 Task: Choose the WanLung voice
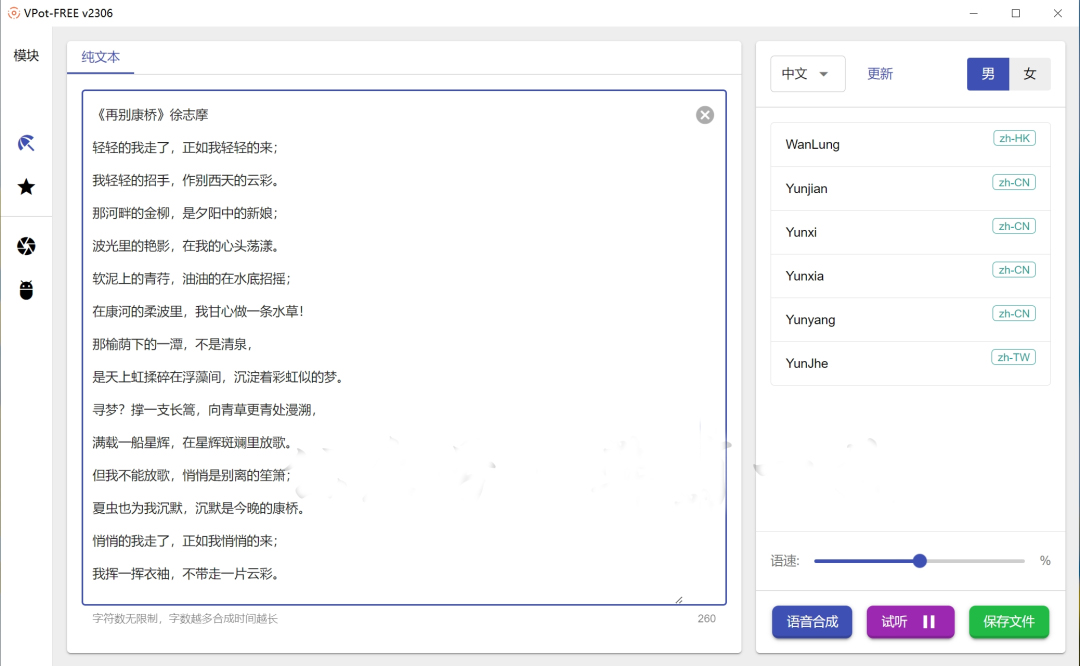910,145
